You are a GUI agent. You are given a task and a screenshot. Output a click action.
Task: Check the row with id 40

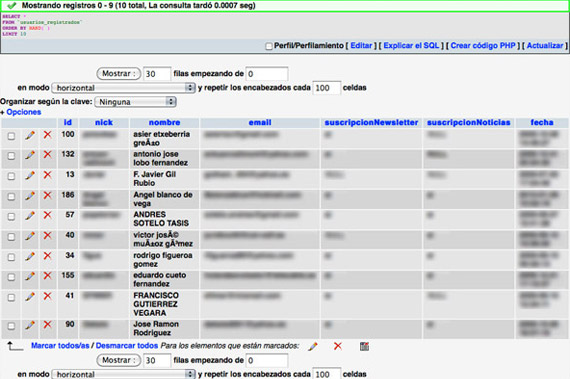[11, 237]
